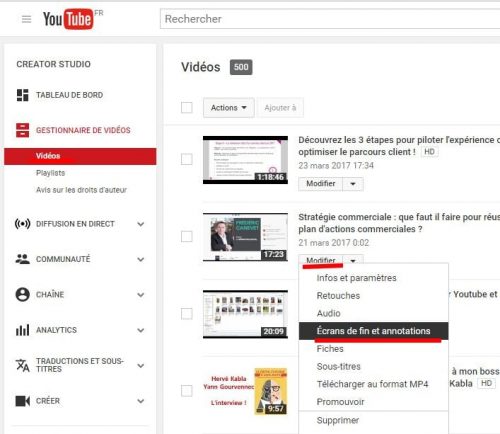Tick the select-all videos checkbox
Screen dimensions: 500x434
click(187, 108)
